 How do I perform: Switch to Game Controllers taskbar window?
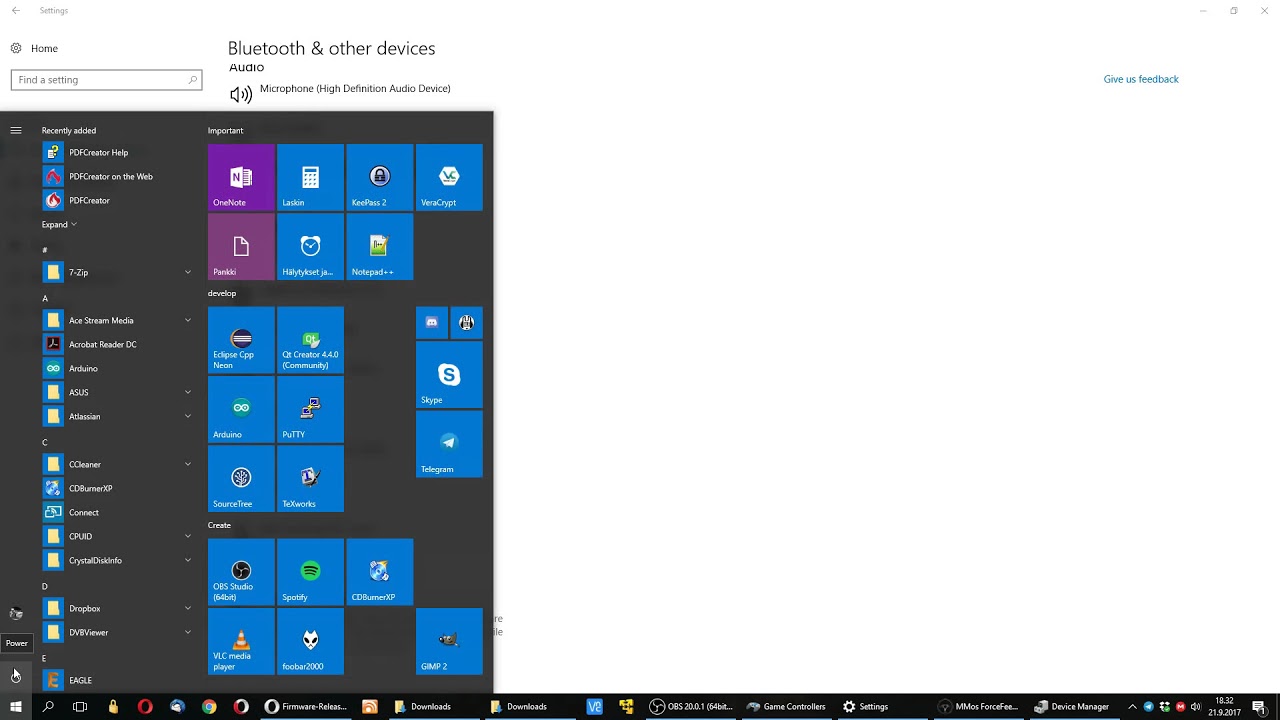pyautogui.click(x=786, y=707)
